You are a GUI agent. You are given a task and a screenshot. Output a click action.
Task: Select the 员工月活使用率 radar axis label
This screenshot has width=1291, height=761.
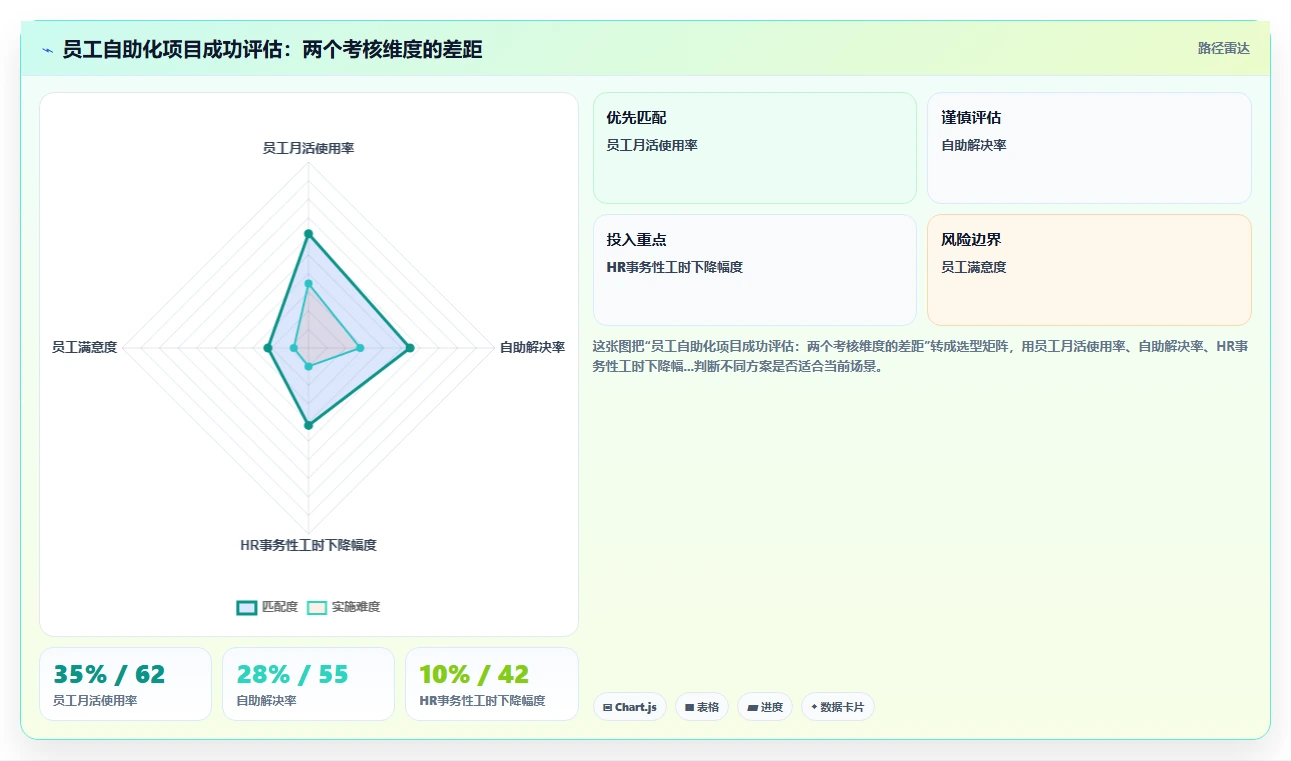pyautogui.click(x=308, y=148)
